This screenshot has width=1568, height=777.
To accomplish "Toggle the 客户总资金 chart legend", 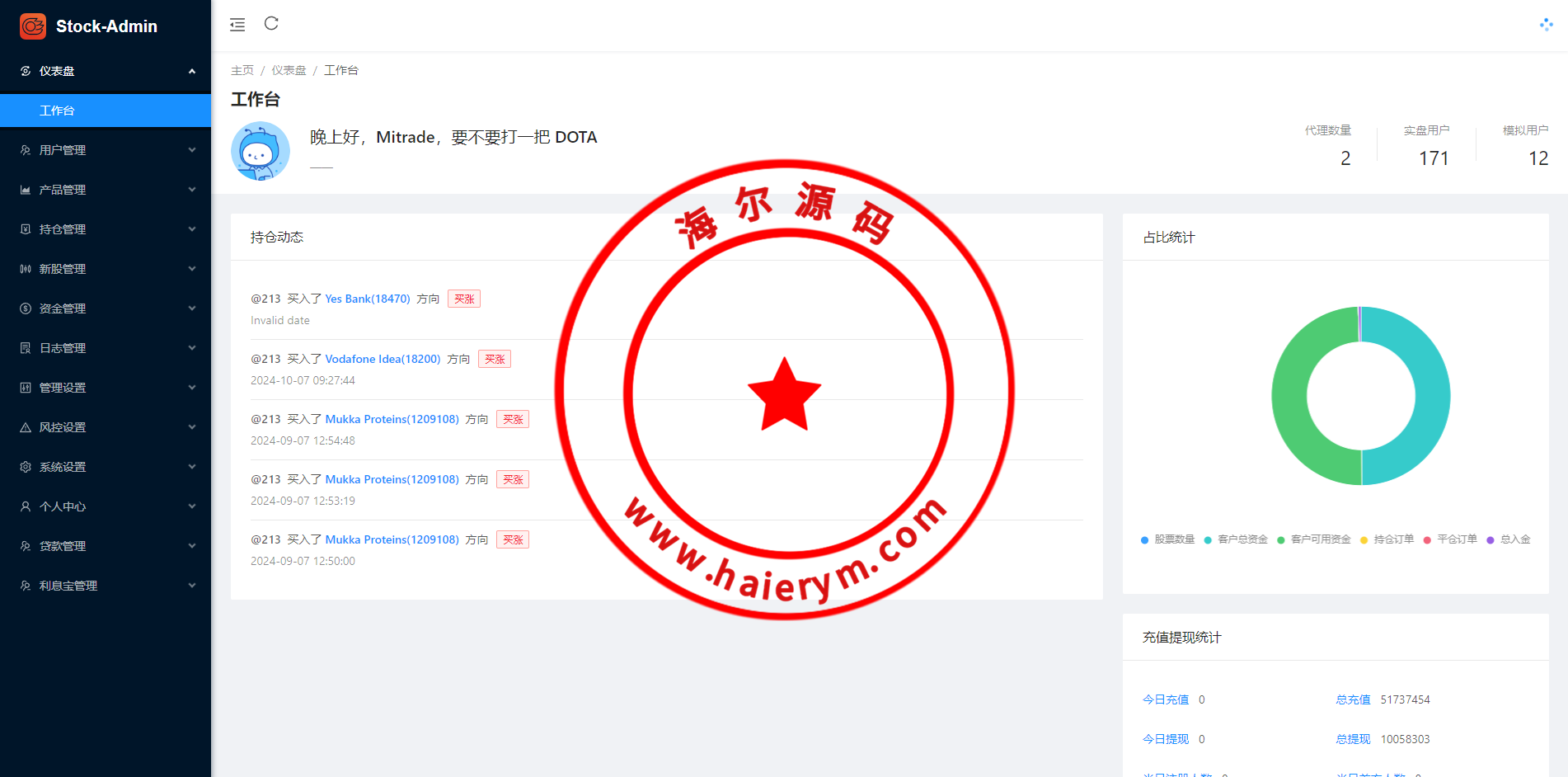I will point(1236,539).
